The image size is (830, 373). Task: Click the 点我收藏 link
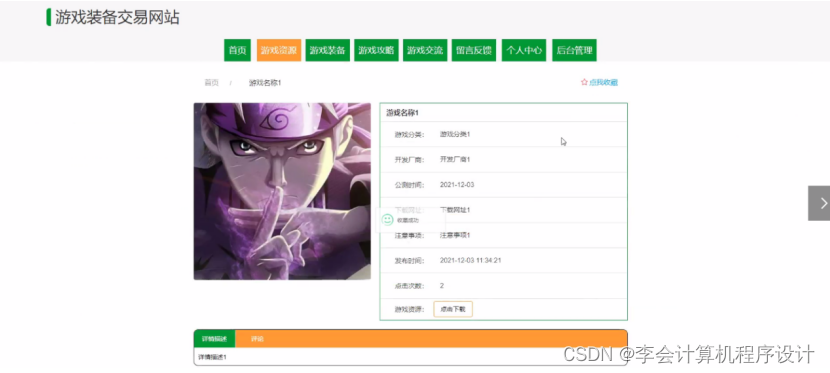(x=603, y=83)
